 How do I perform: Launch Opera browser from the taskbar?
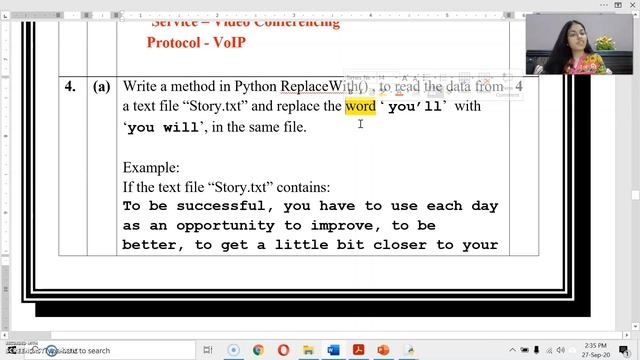click(283, 350)
